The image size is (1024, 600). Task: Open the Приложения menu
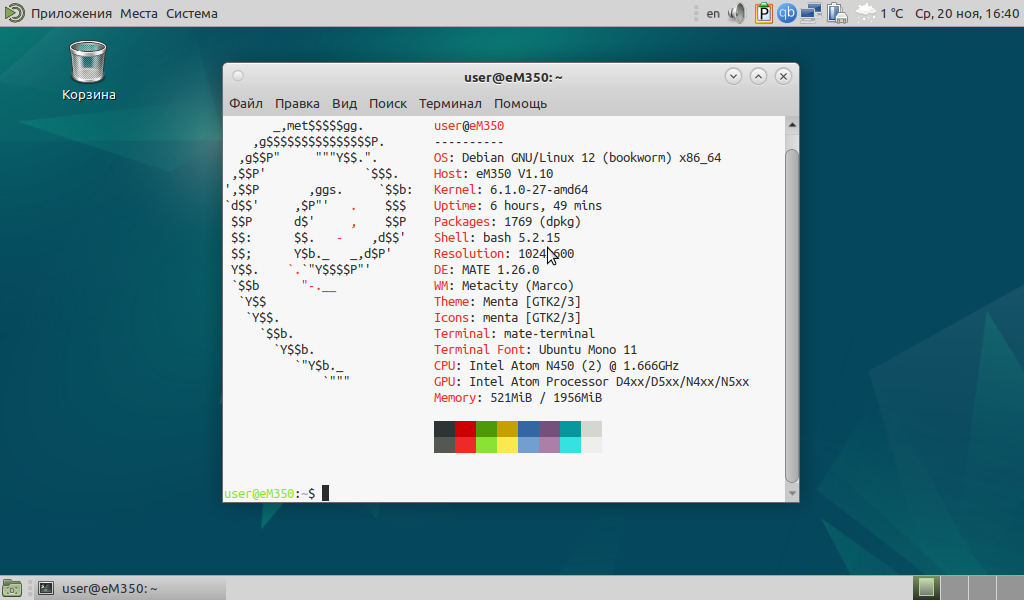point(71,13)
